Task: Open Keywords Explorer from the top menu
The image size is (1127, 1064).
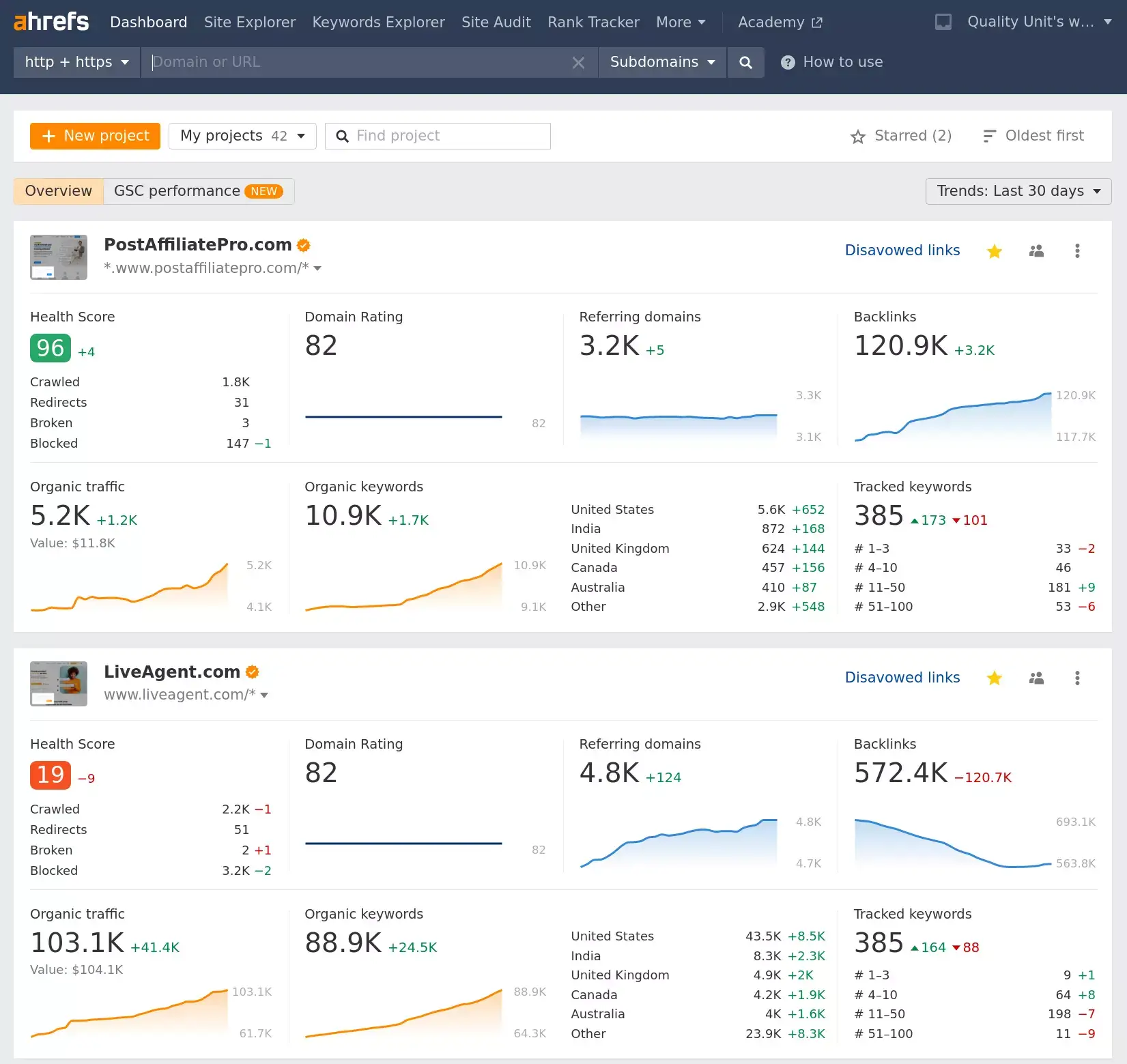Action: click(378, 22)
